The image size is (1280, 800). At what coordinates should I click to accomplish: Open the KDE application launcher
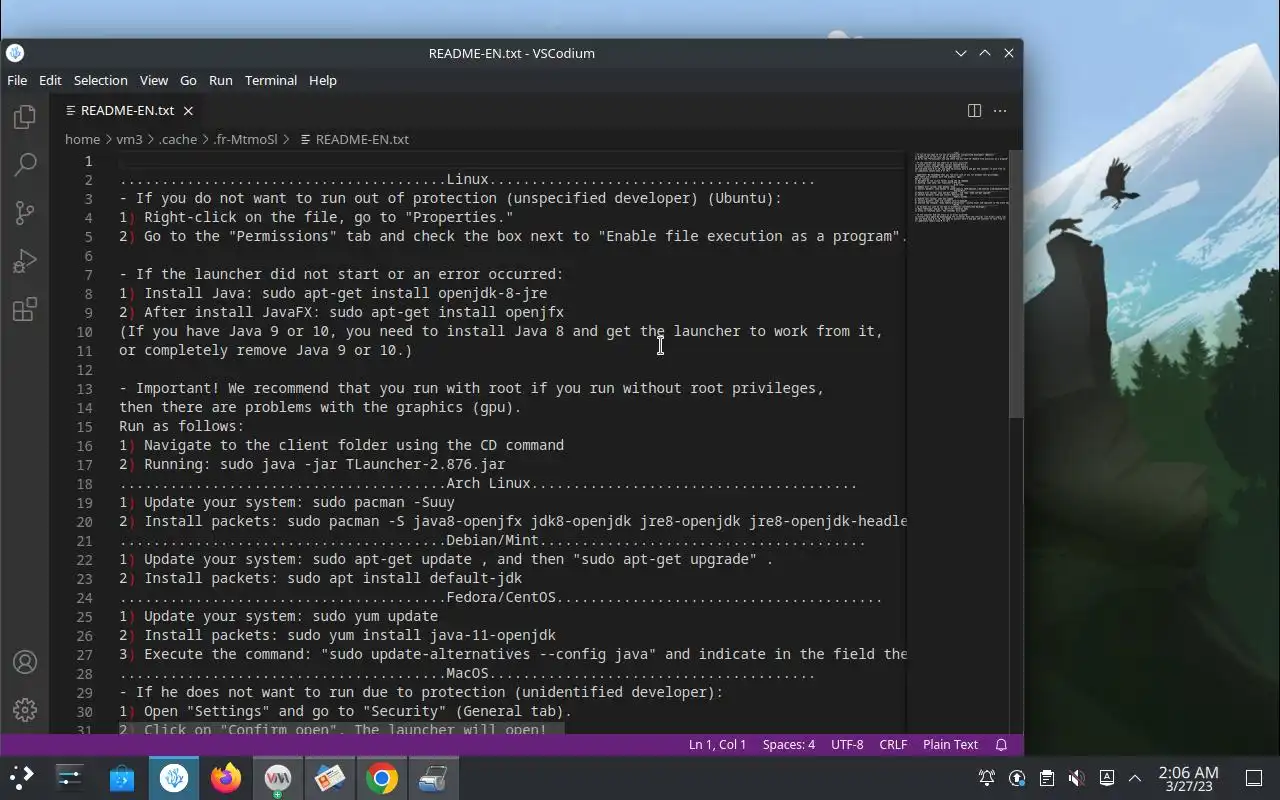point(21,778)
